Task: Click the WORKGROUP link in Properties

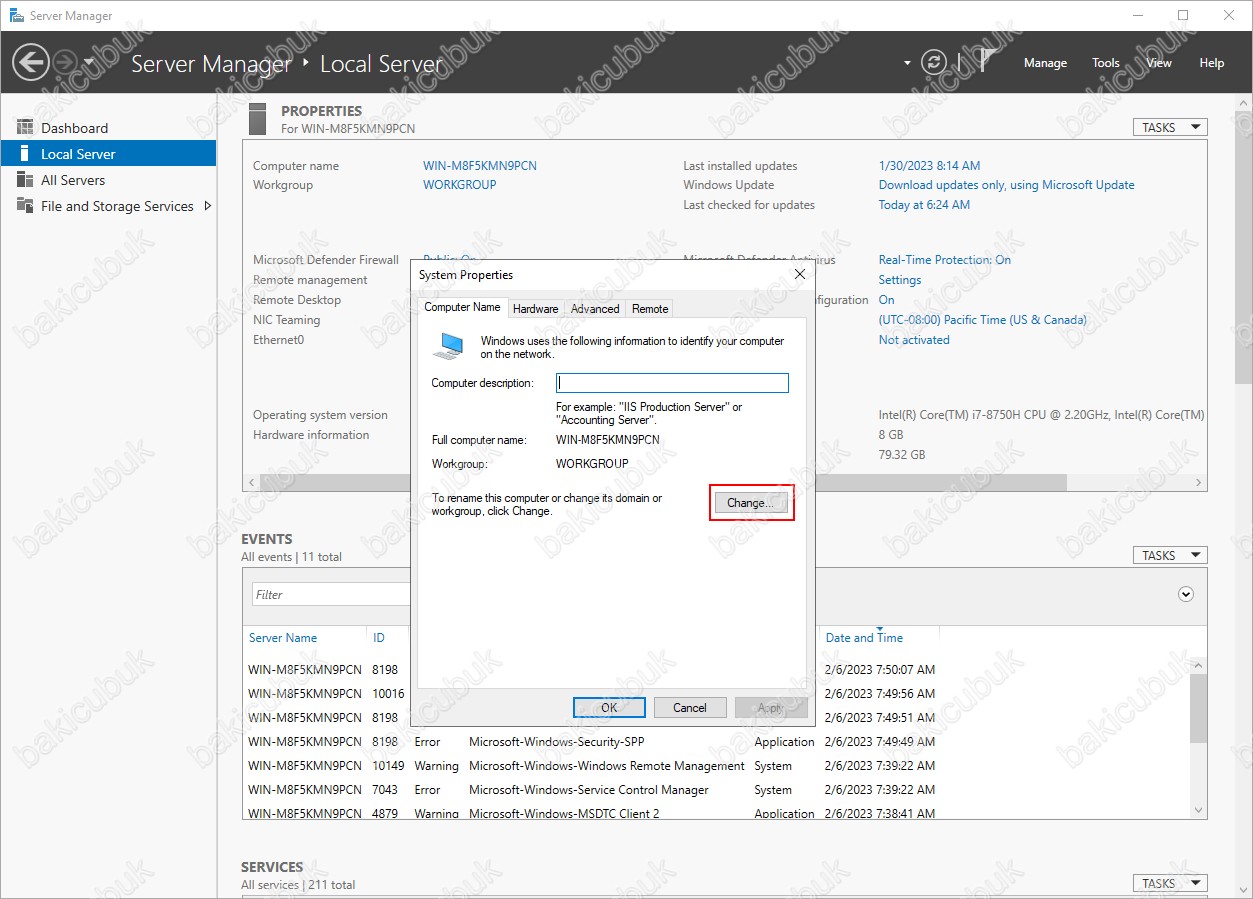Action: pyautogui.click(x=460, y=185)
